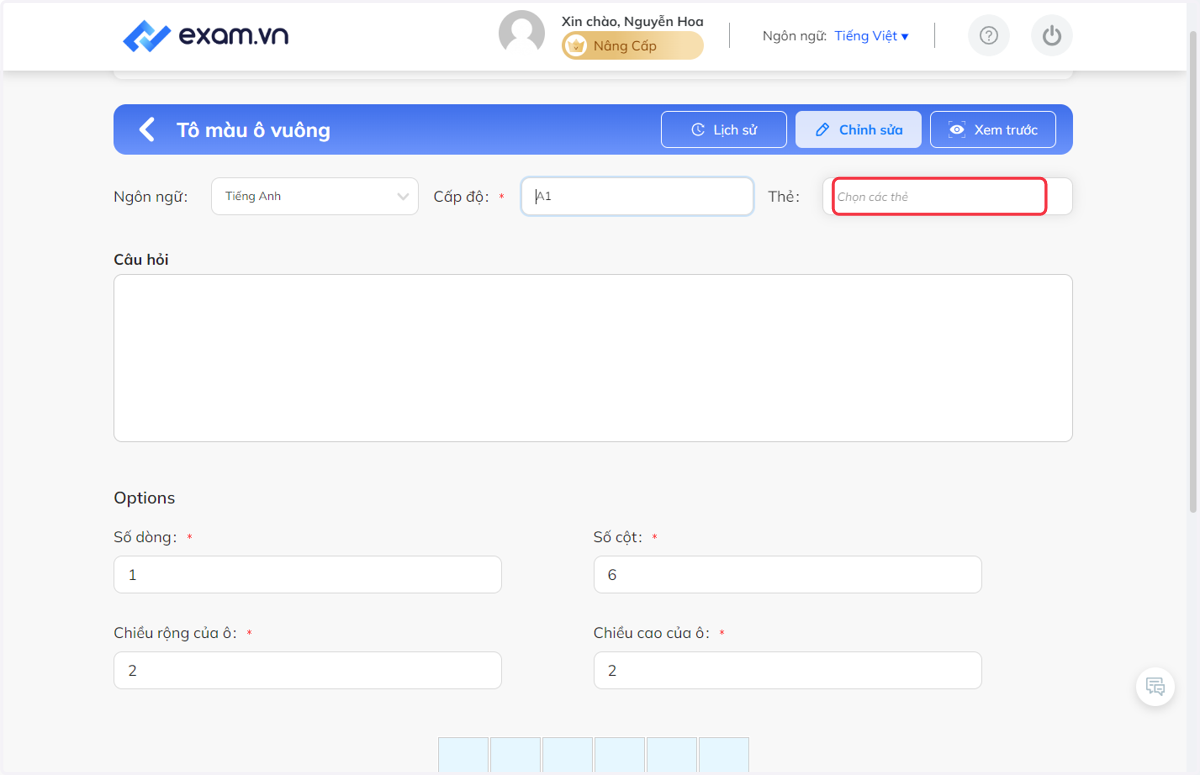Click the power logout icon
The width and height of the screenshot is (1200, 775).
click(x=1051, y=36)
